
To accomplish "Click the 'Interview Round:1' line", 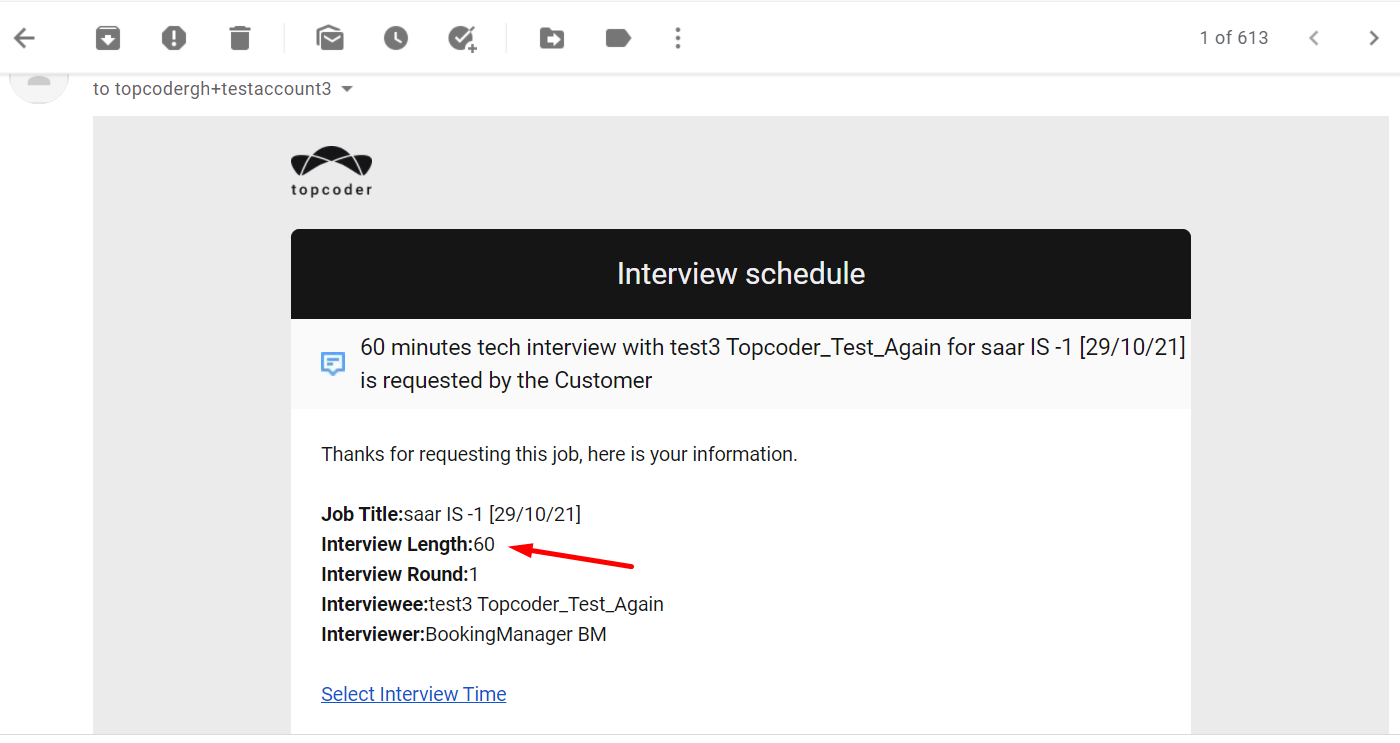I will click(x=400, y=574).
